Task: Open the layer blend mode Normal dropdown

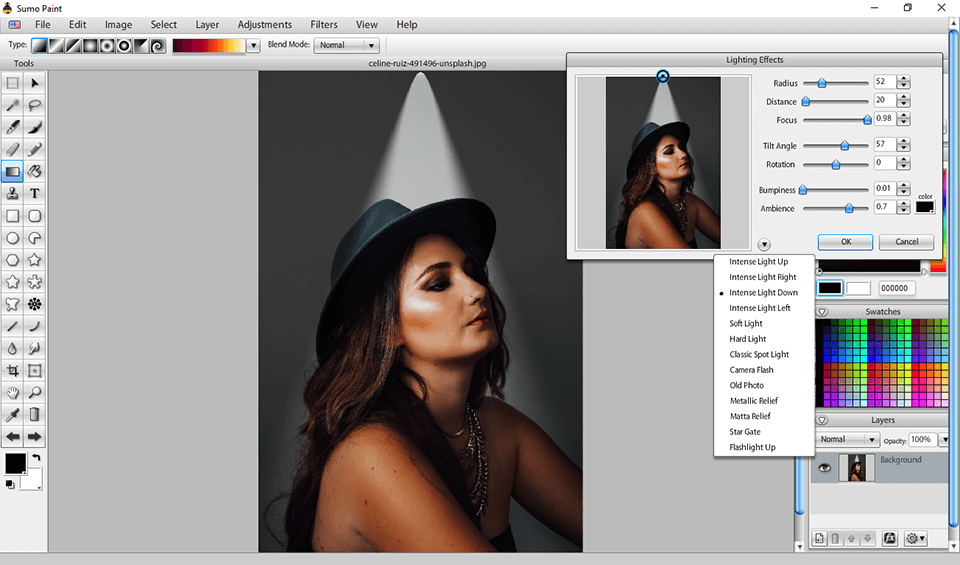Action: coord(848,440)
